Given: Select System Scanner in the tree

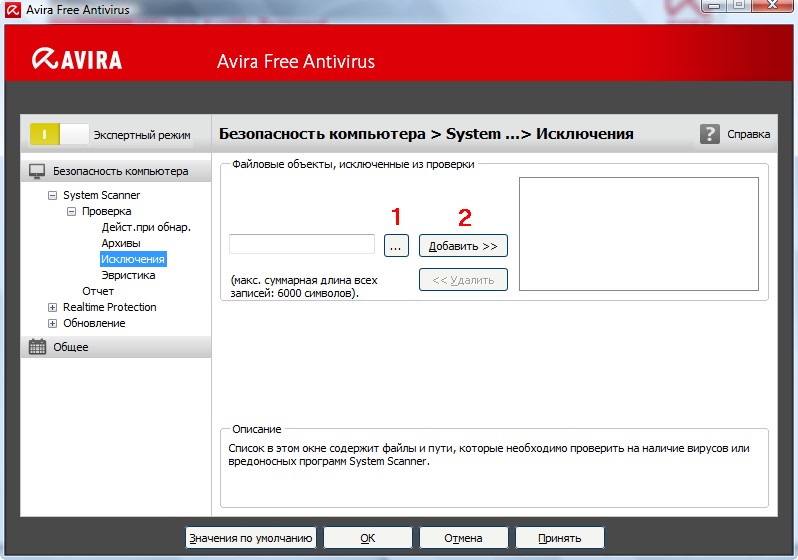Looking at the screenshot, I should [101, 195].
